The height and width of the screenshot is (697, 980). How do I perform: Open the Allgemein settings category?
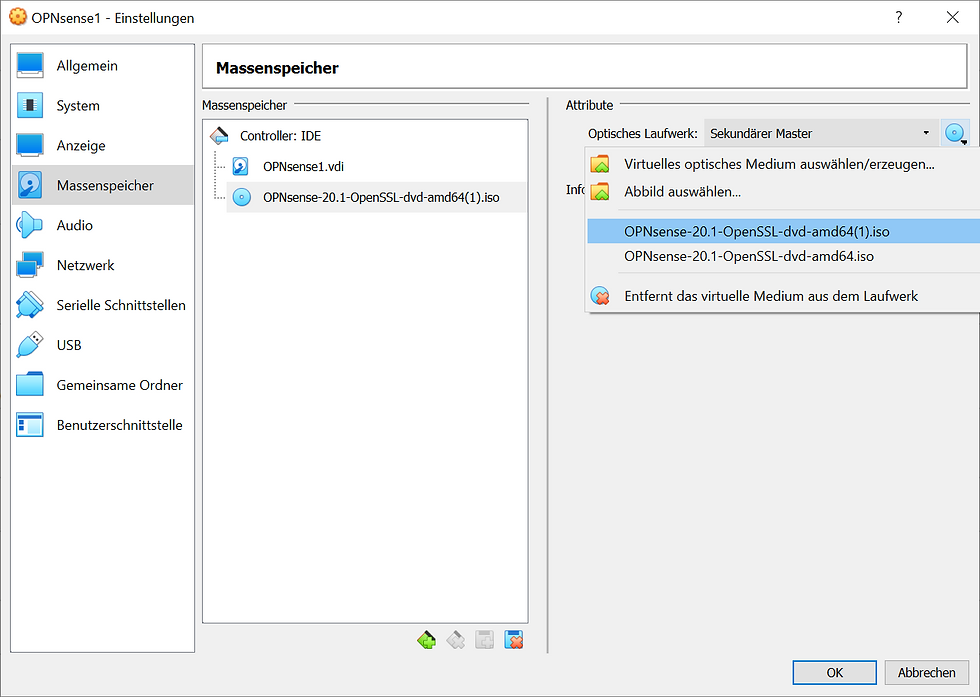[x=102, y=66]
